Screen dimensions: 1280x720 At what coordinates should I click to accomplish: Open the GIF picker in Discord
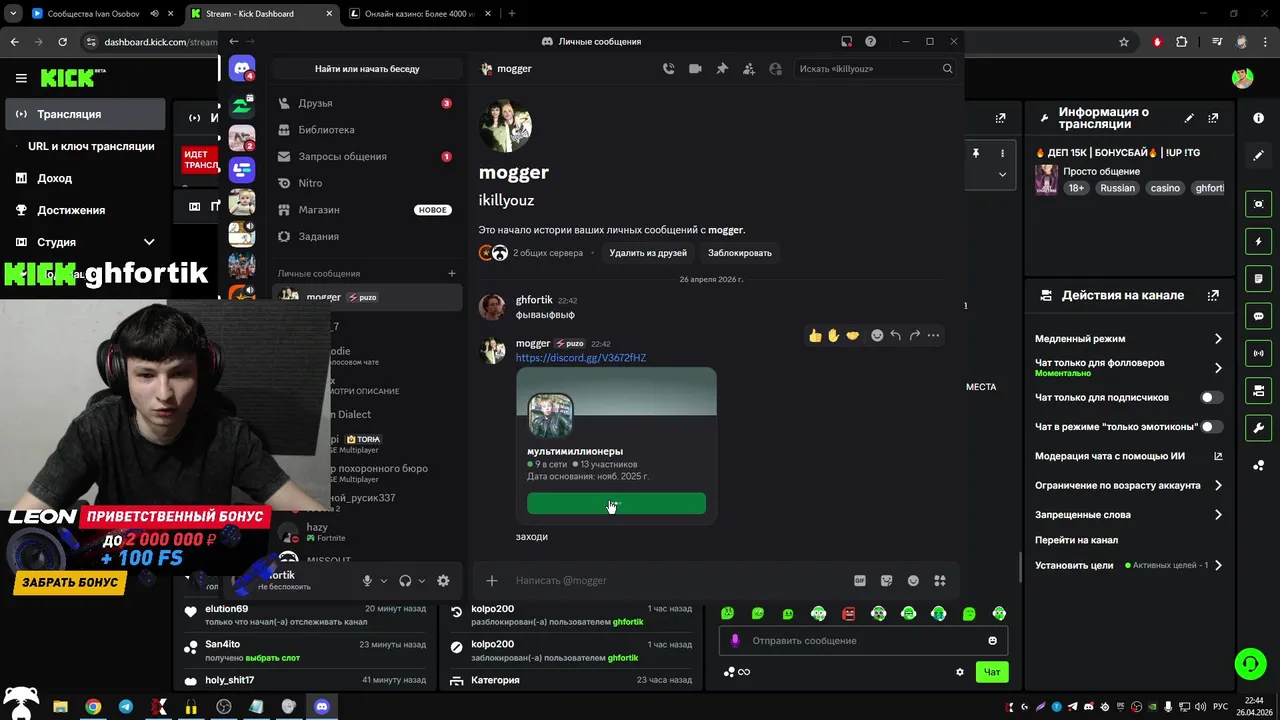click(x=860, y=581)
